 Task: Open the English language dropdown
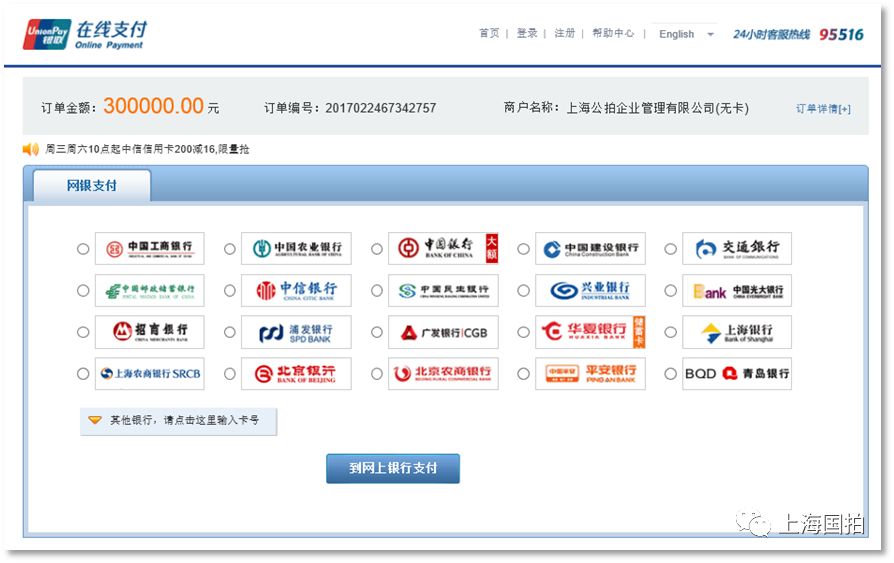tap(685, 34)
